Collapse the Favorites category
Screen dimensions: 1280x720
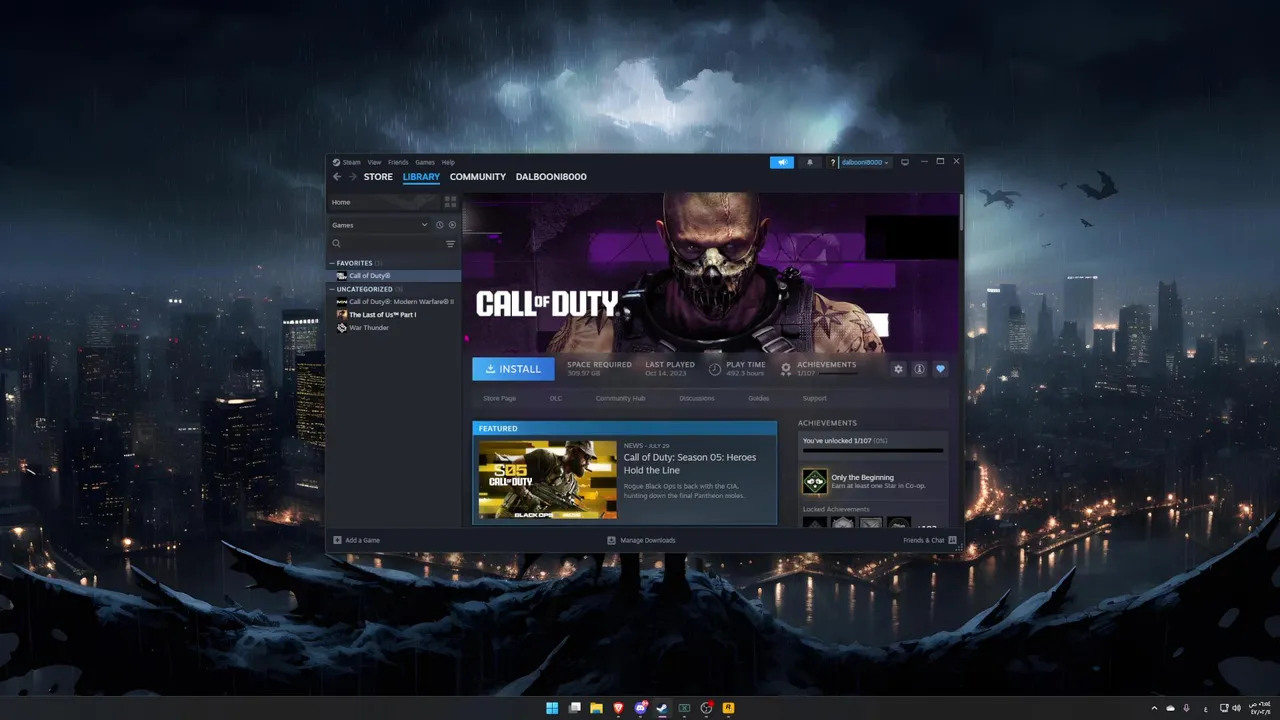click(x=332, y=263)
